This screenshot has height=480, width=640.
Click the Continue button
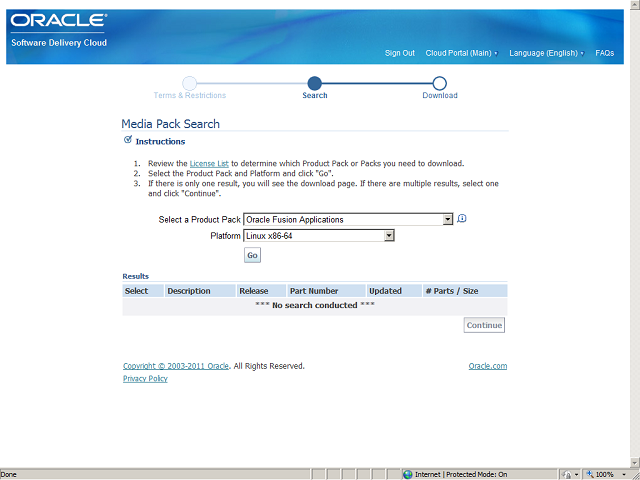484,325
